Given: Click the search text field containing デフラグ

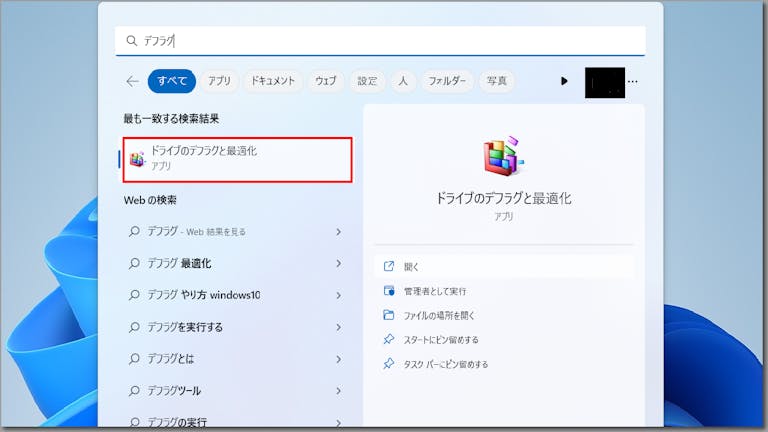Looking at the screenshot, I should click(380, 41).
